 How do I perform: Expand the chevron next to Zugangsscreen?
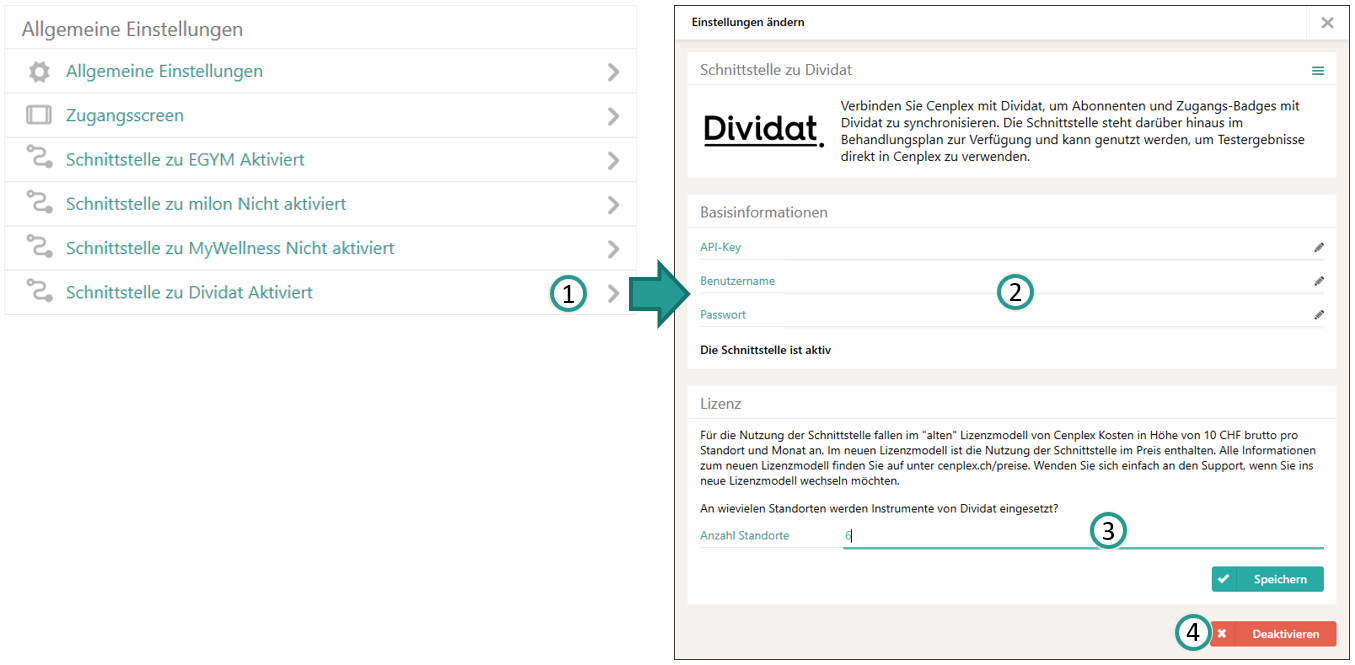614,115
